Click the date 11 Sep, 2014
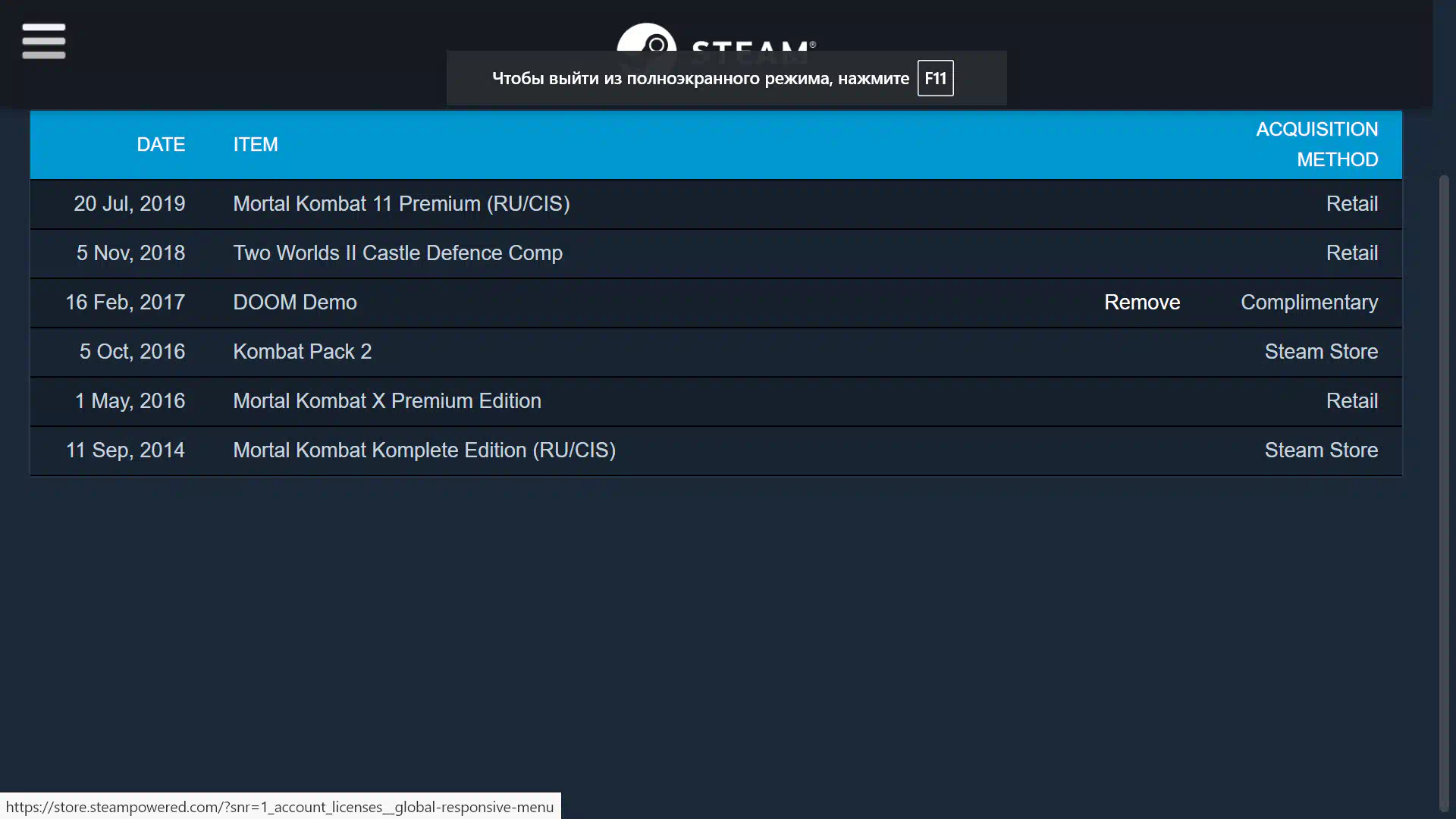 tap(126, 450)
